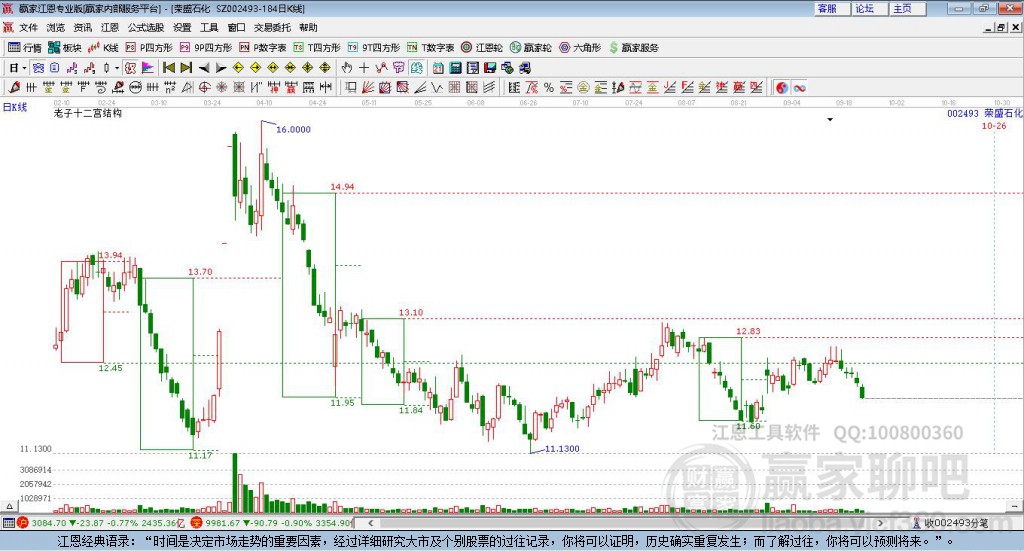This screenshot has height=551, width=1024.
Task: Open the calculator tool icon
Action: tap(456, 68)
